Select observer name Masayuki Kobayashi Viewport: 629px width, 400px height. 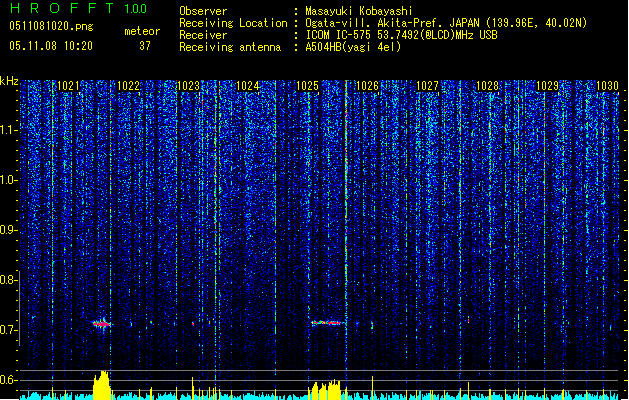[359, 11]
